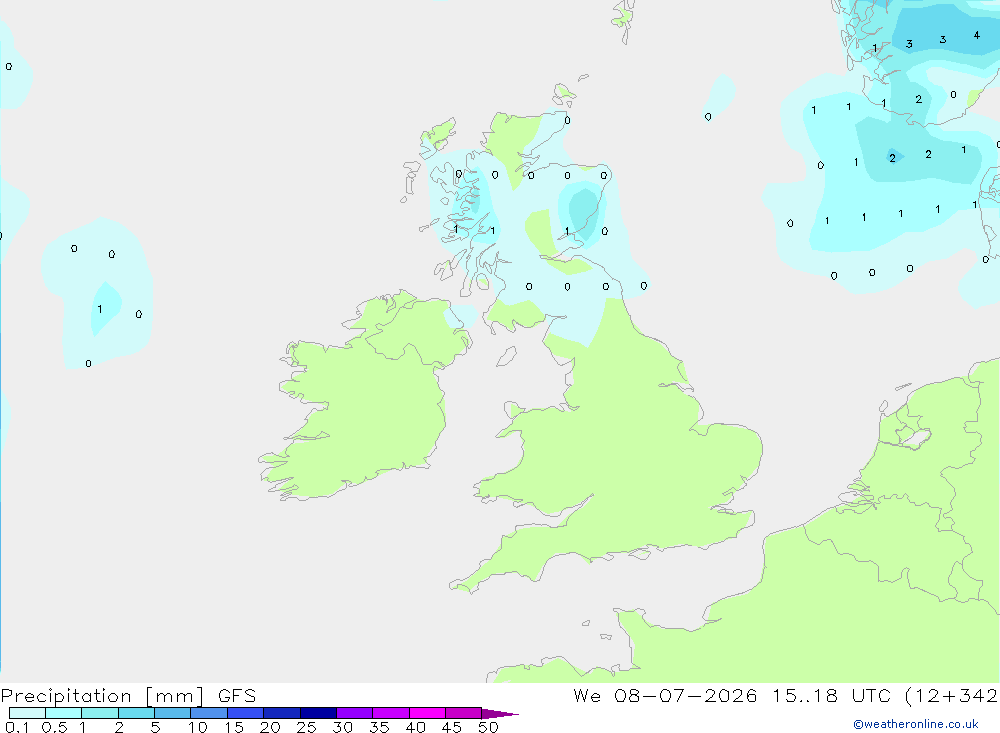Select the 'GFS' model label

[x=237, y=695]
